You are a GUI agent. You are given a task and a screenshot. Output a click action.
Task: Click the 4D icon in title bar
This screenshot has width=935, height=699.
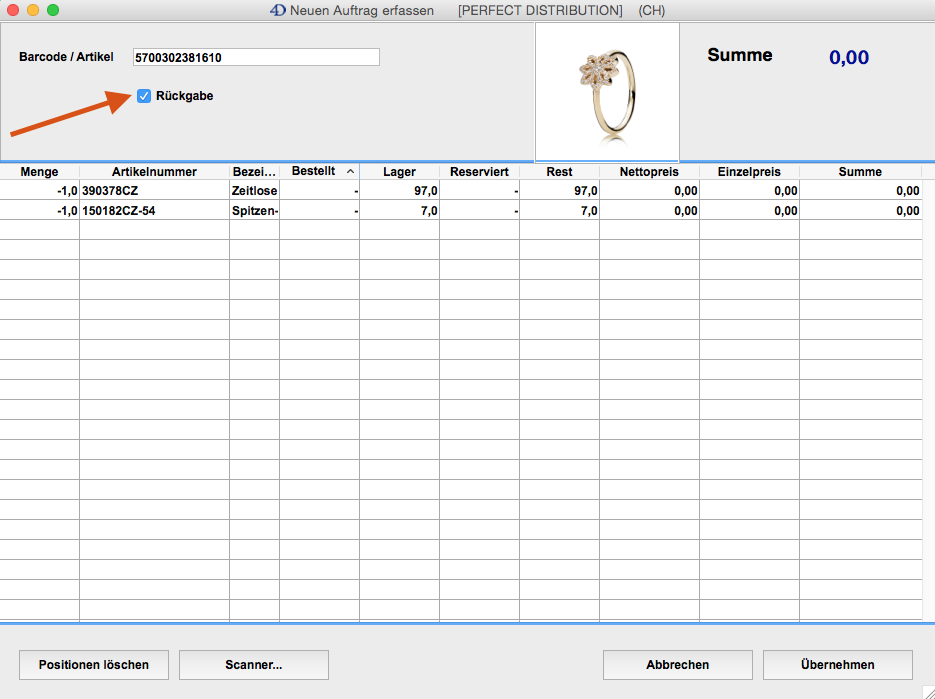tap(278, 10)
